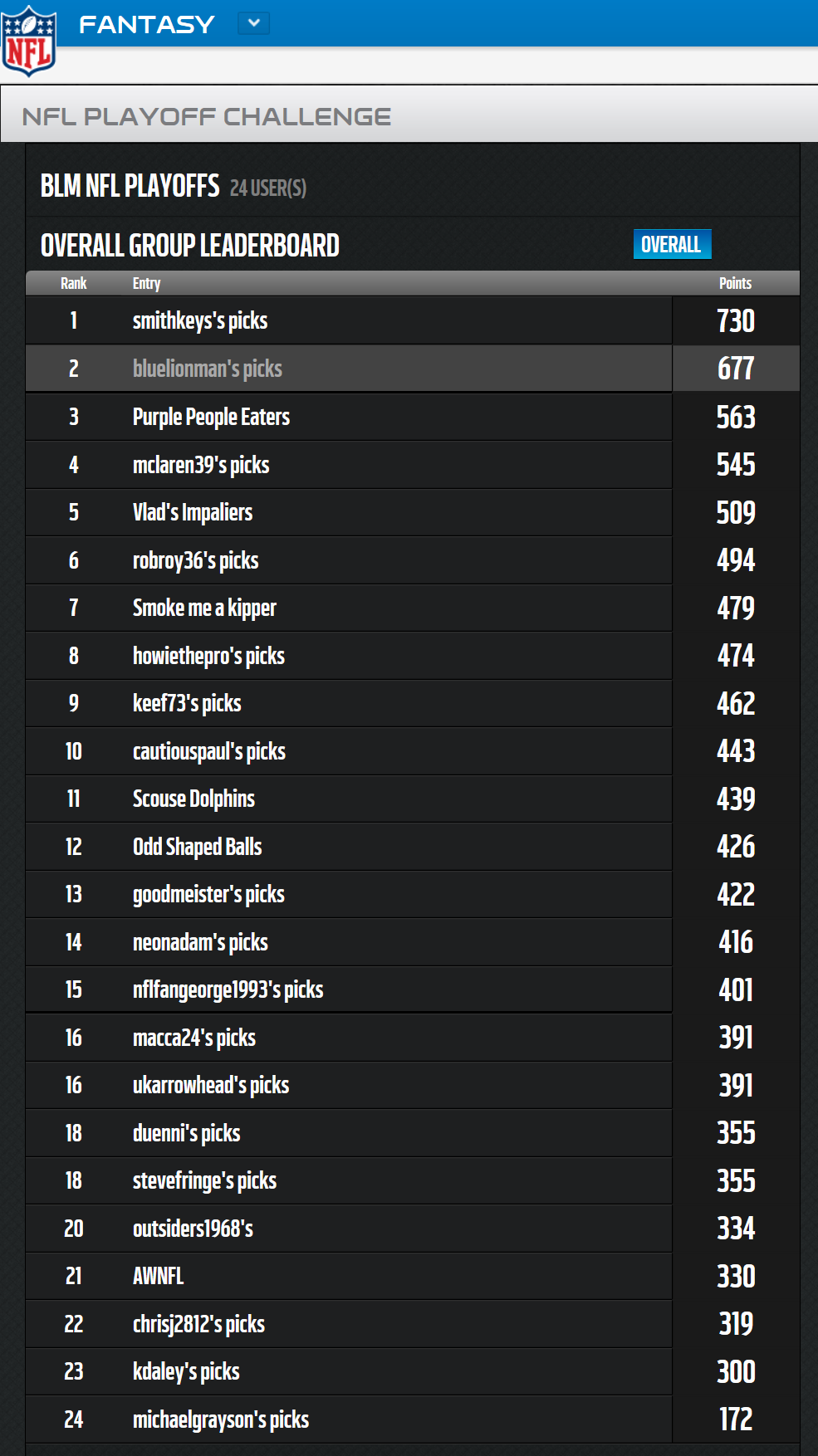This screenshot has width=818, height=1456.
Task: Open Purple People Eaters entry
Action: (211, 417)
